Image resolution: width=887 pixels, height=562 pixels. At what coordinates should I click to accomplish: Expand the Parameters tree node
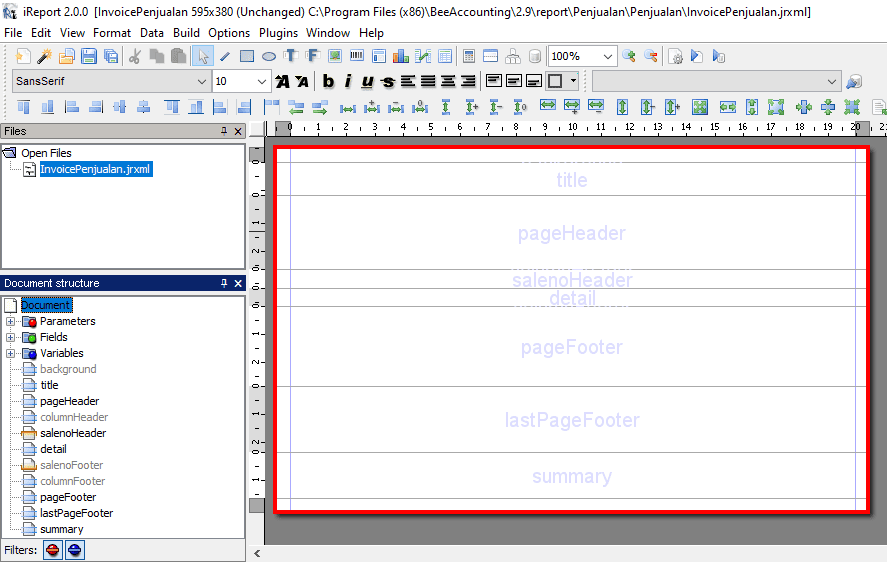11,322
